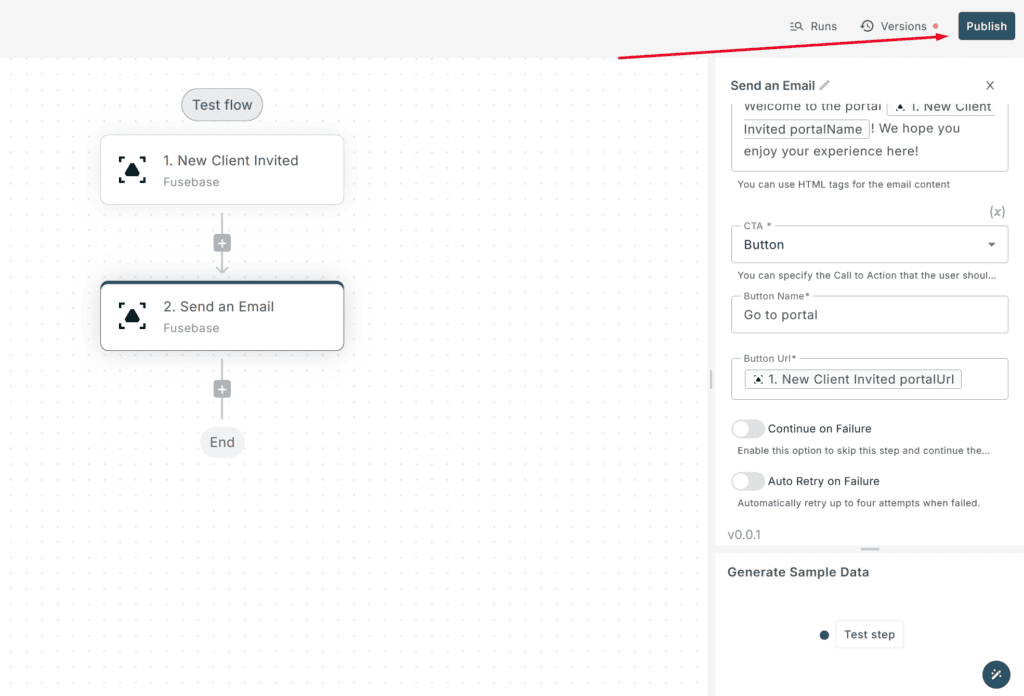Click the Publish button

tap(986, 26)
